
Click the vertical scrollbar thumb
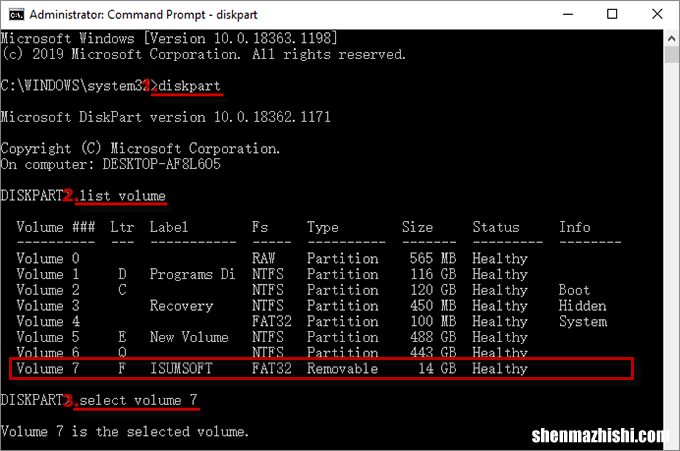coord(671,55)
